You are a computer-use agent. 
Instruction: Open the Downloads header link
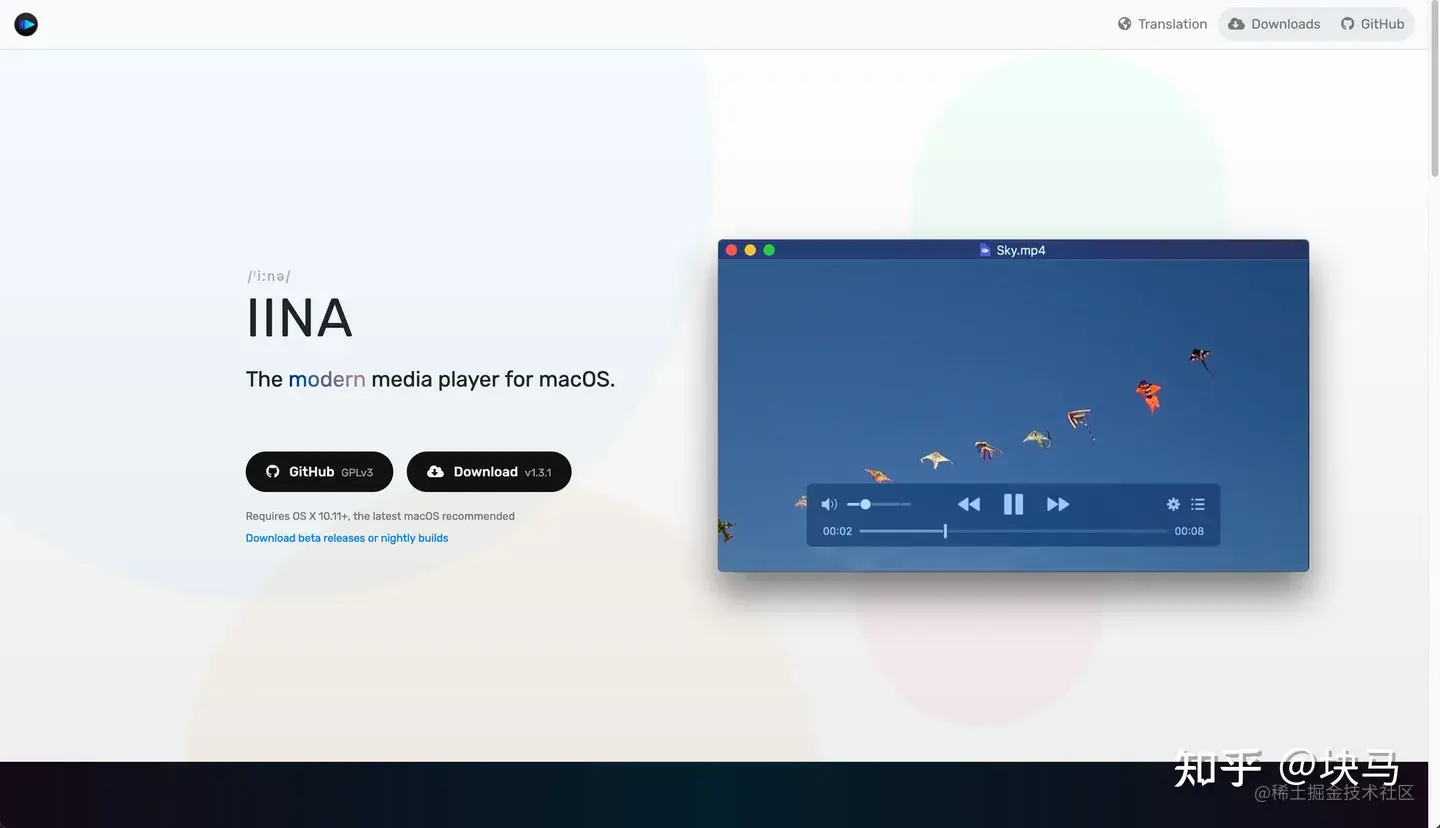click(x=1274, y=24)
